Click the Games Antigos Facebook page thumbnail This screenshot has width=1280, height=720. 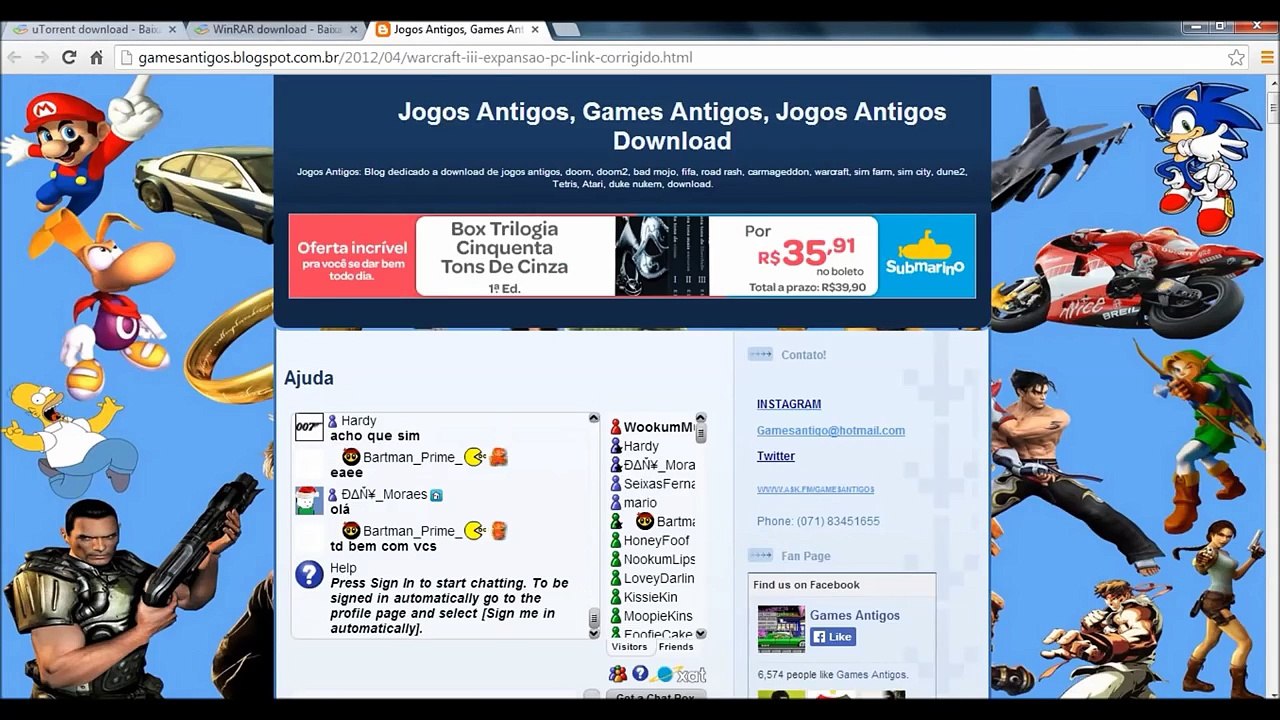pyautogui.click(x=781, y=629)
